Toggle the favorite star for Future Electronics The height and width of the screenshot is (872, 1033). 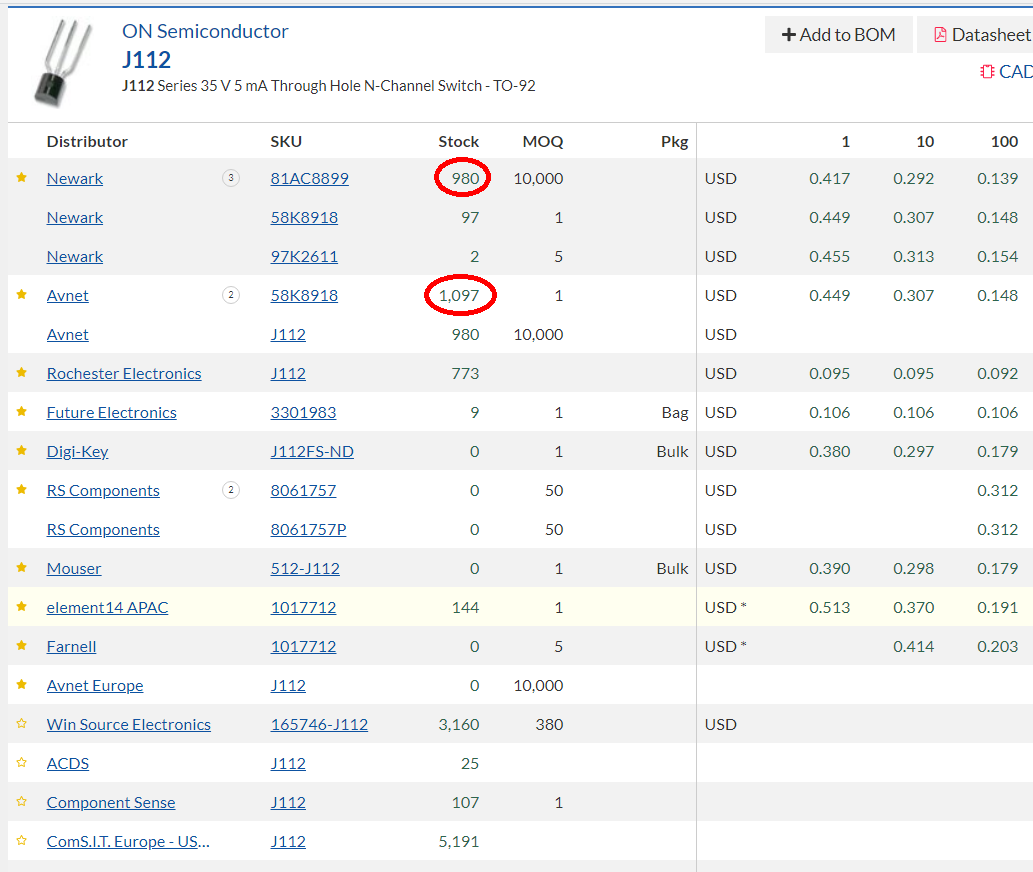pyautogui.click(x=22, y=412)
